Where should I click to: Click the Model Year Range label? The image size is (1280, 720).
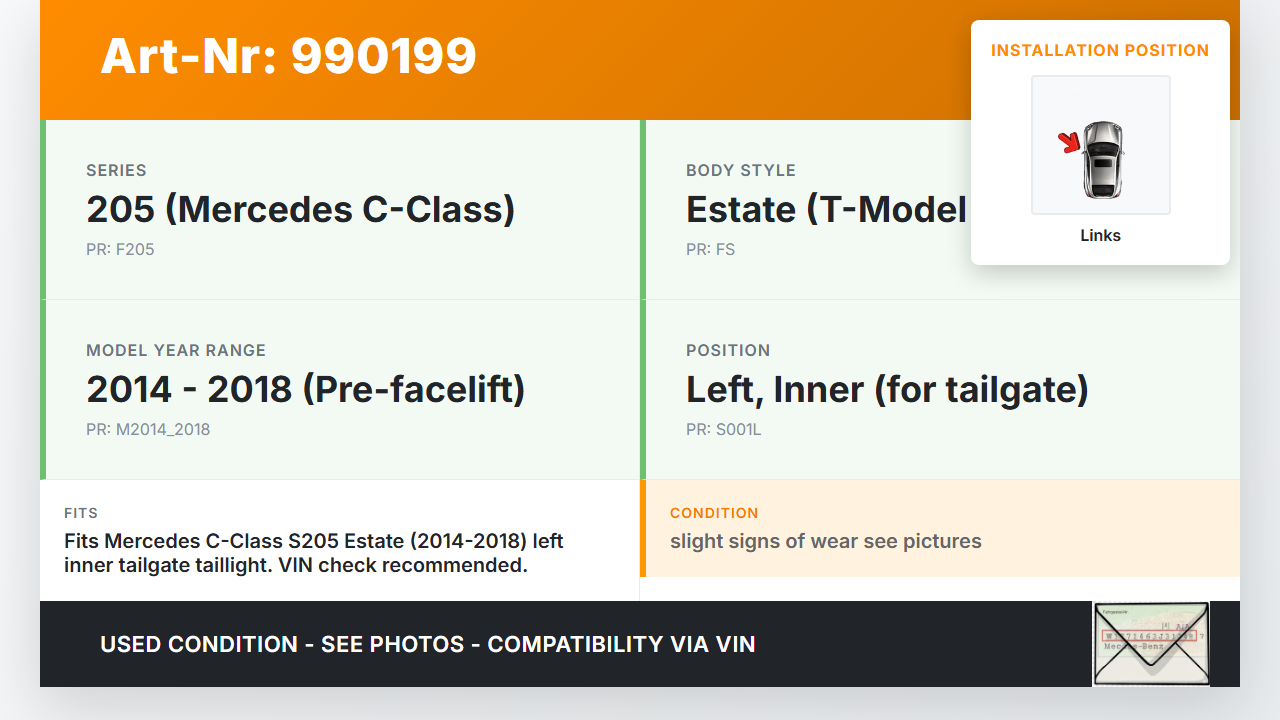point(176,351)
